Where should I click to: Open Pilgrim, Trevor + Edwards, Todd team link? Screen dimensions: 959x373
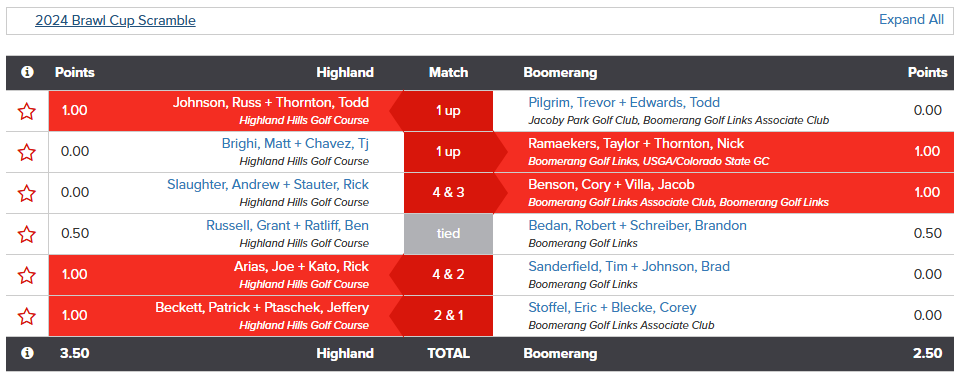[624, 102]
